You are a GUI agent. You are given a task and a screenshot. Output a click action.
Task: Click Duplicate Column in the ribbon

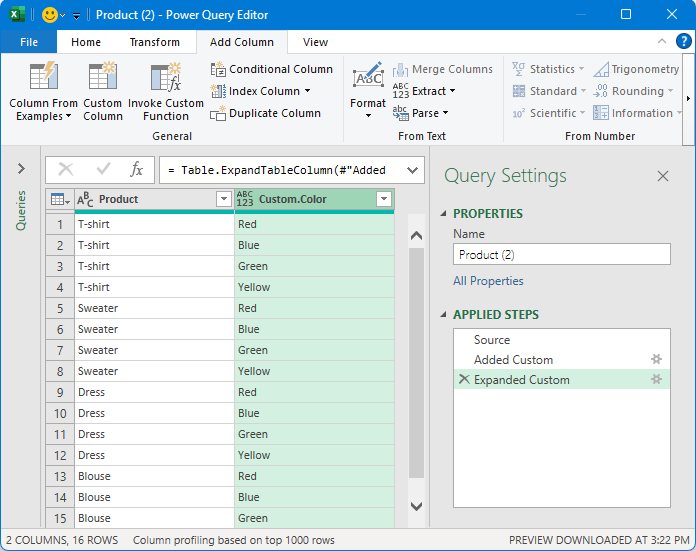(265, 113)
